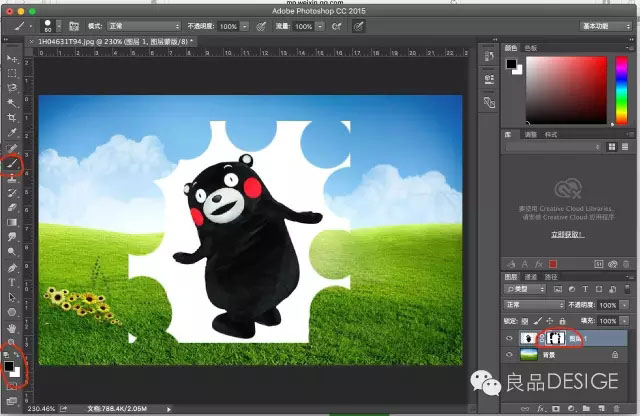
Task: Select the Crop tool
Action: coord(12,117)
